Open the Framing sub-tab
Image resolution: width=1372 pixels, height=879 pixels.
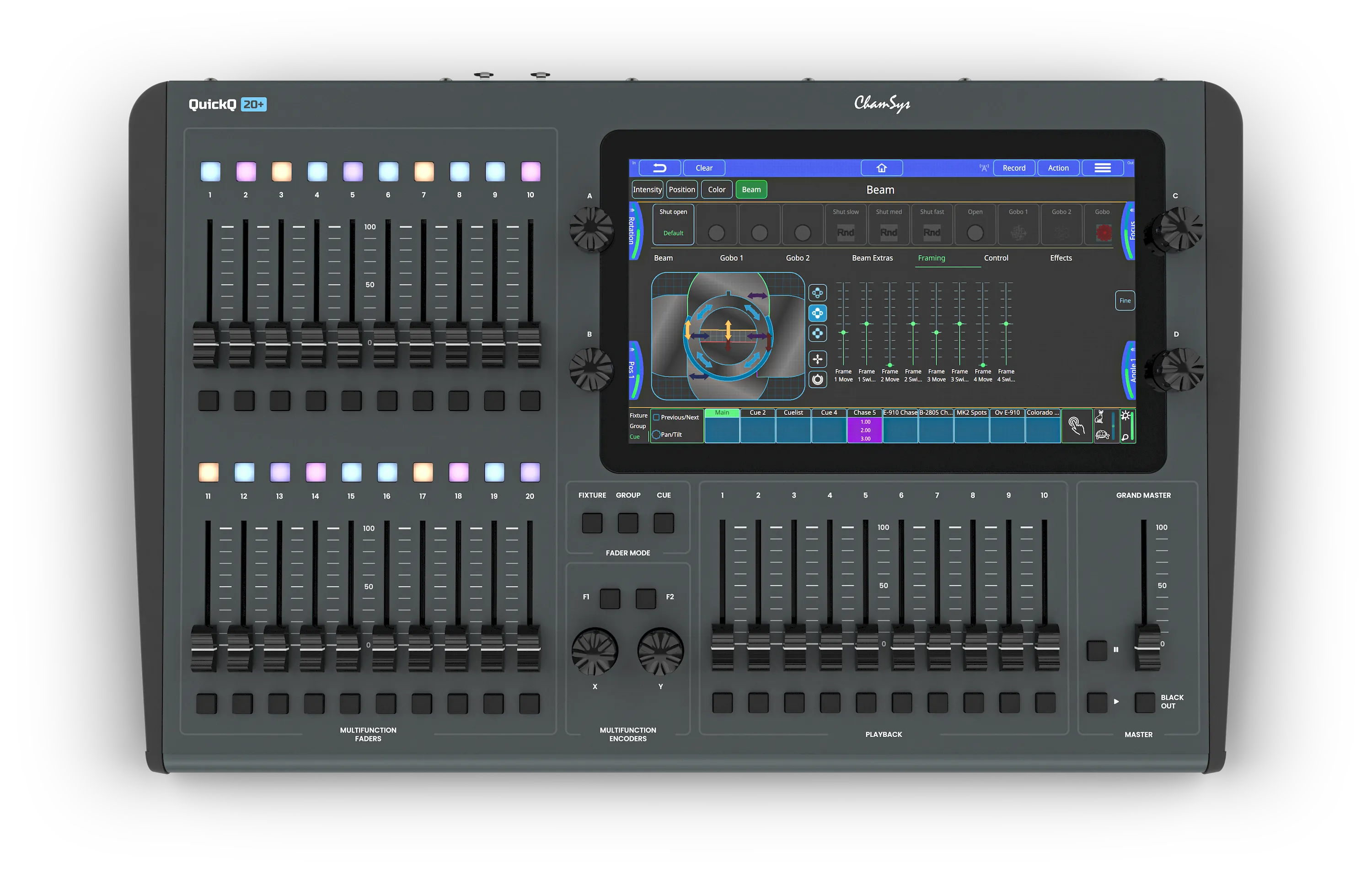[931, 258]
